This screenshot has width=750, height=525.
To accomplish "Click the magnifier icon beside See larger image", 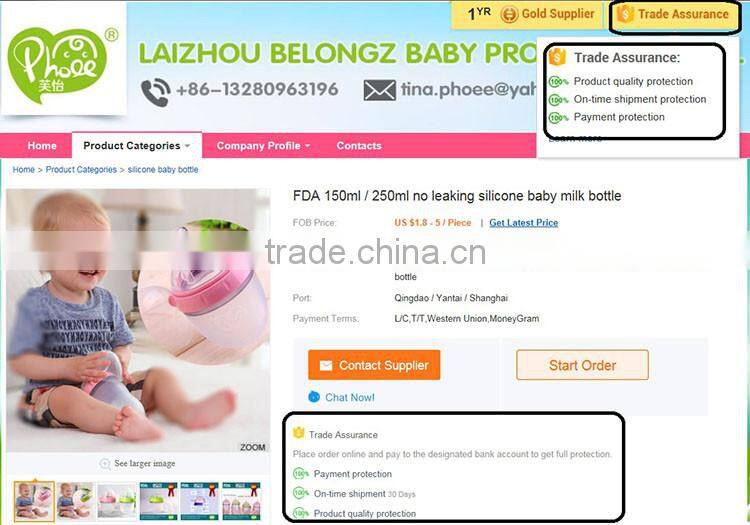I will click(x=105, y=463).
